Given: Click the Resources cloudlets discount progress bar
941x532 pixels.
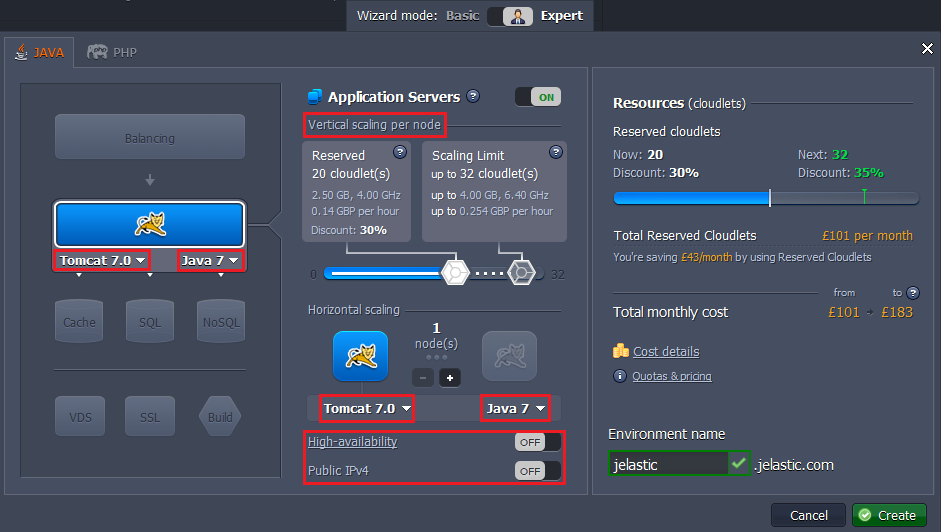Looking at the screenshot, I should click(766, 198).
